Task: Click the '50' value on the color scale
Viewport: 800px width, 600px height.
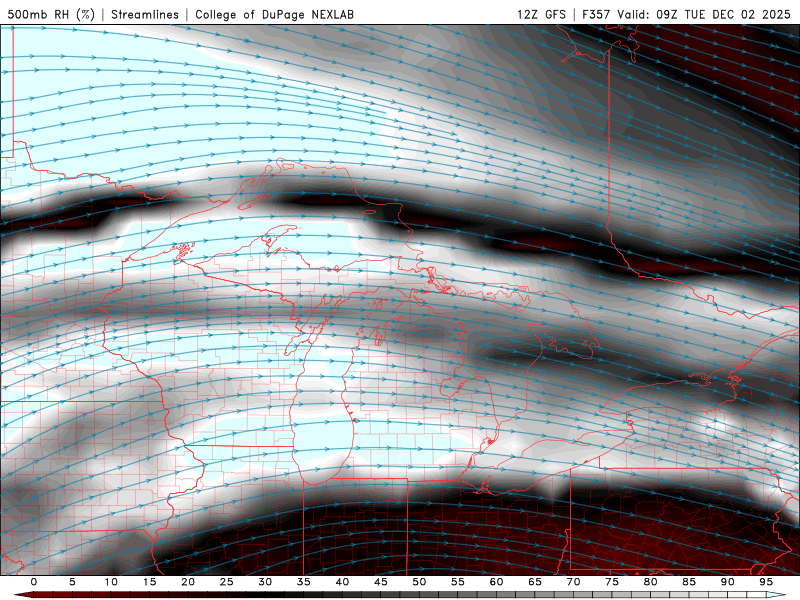Action: coord(419,582)
